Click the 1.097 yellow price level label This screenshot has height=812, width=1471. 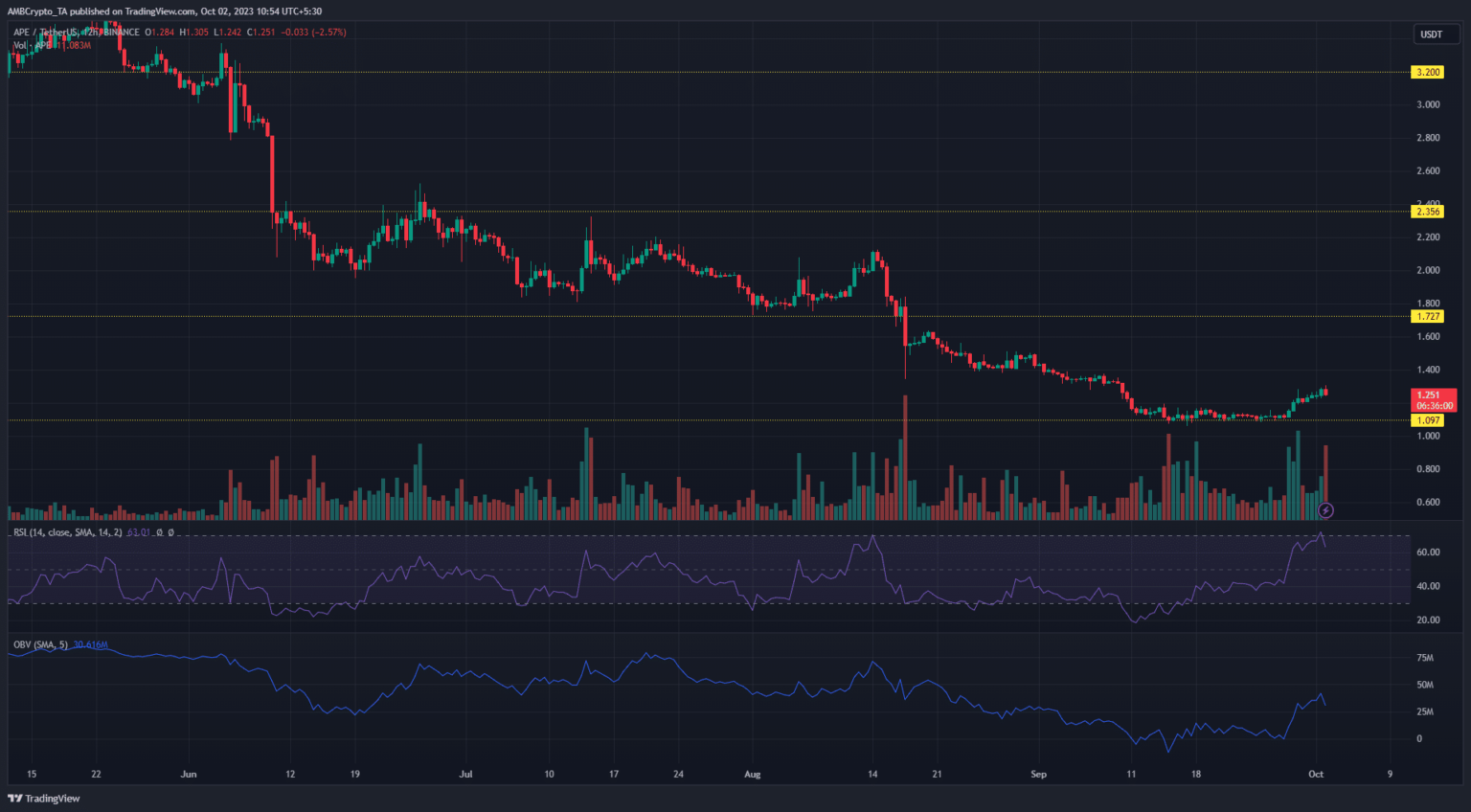tap(1428, 420)
